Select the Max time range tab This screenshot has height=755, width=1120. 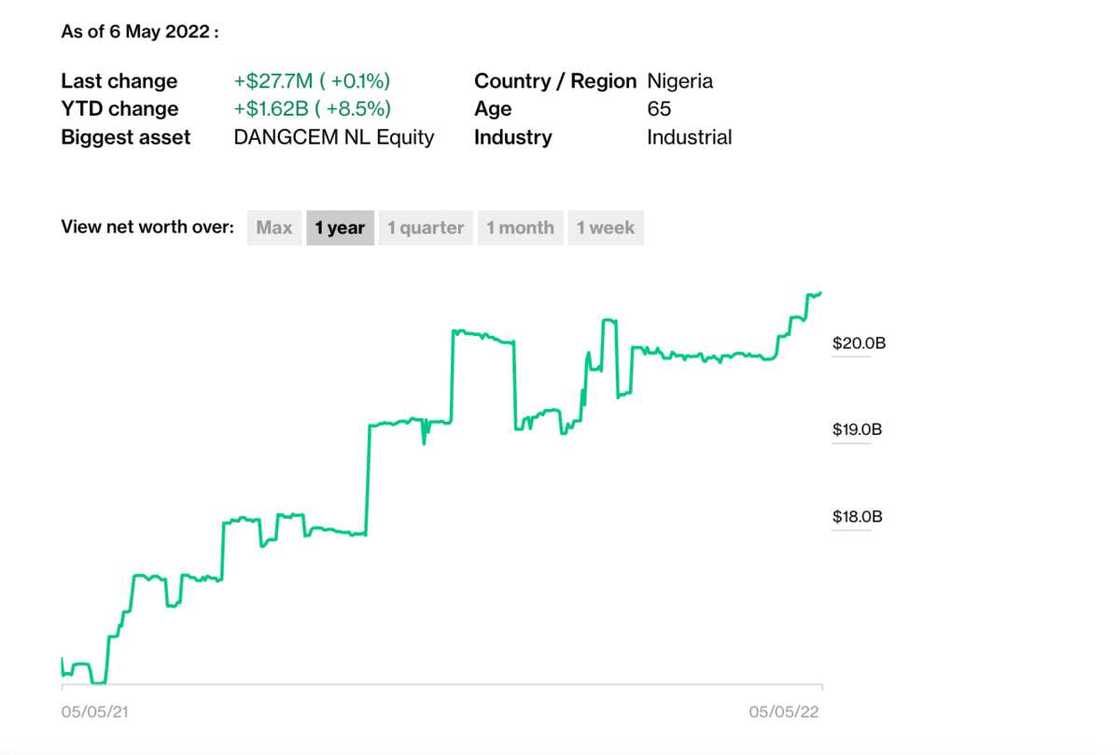click(x=274, y=228)
